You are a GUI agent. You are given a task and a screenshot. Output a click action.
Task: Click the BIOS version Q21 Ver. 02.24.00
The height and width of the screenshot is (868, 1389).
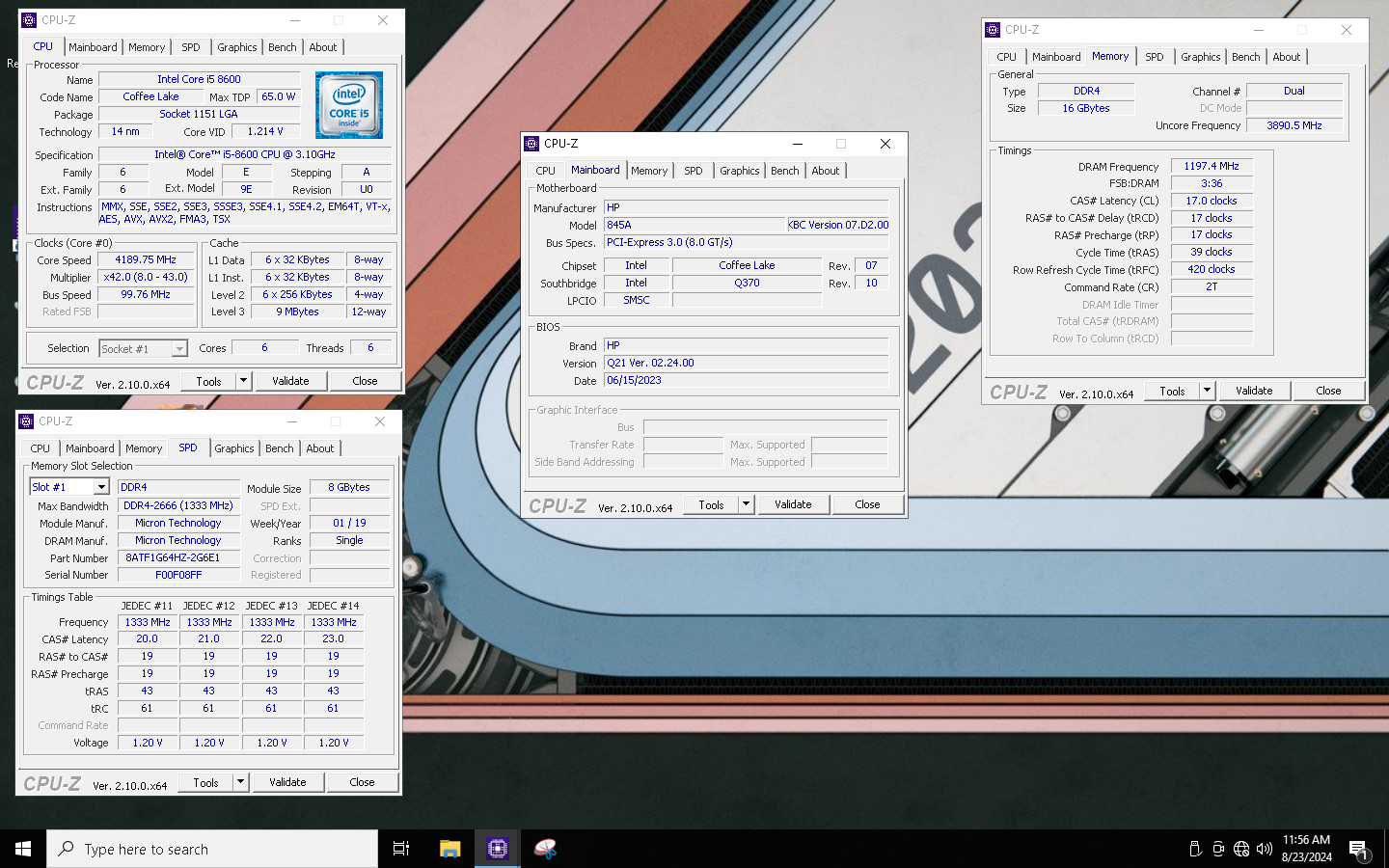click(746, 363)
